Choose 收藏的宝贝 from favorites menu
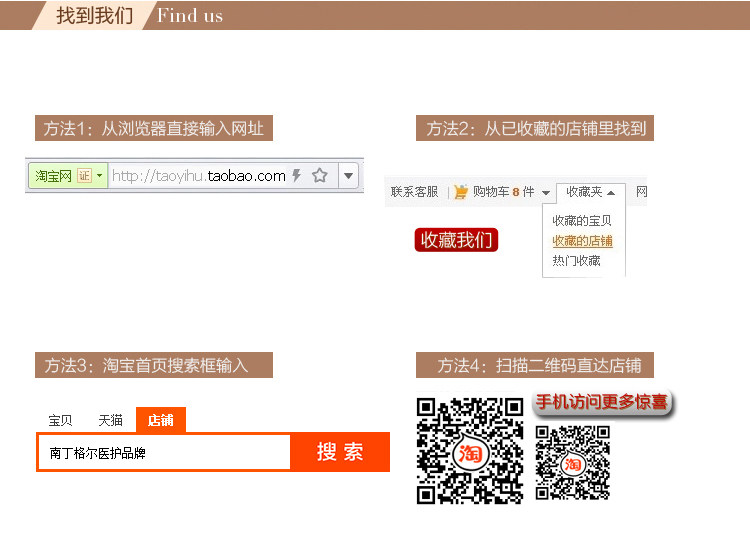Image resolution: width=750 pixels, height=546 pixels. pyautogui.click(x=582, y=220)
